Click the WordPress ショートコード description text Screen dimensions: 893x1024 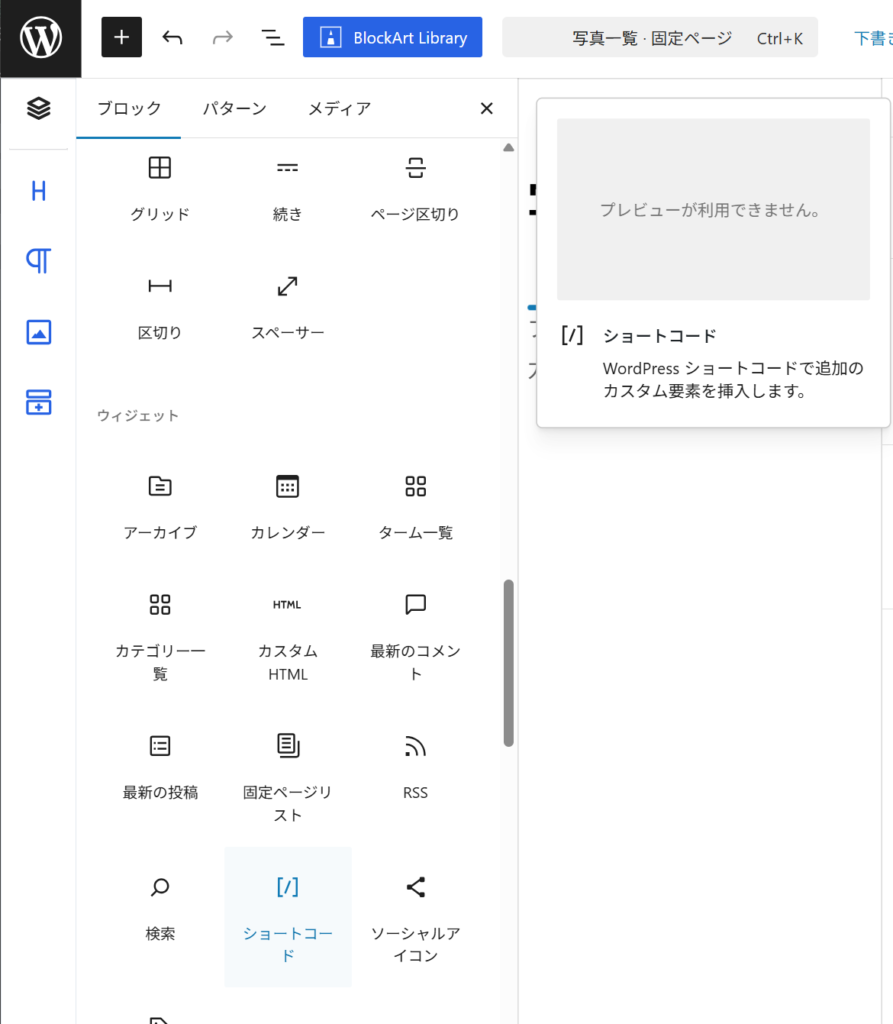[x=733, y=379]
